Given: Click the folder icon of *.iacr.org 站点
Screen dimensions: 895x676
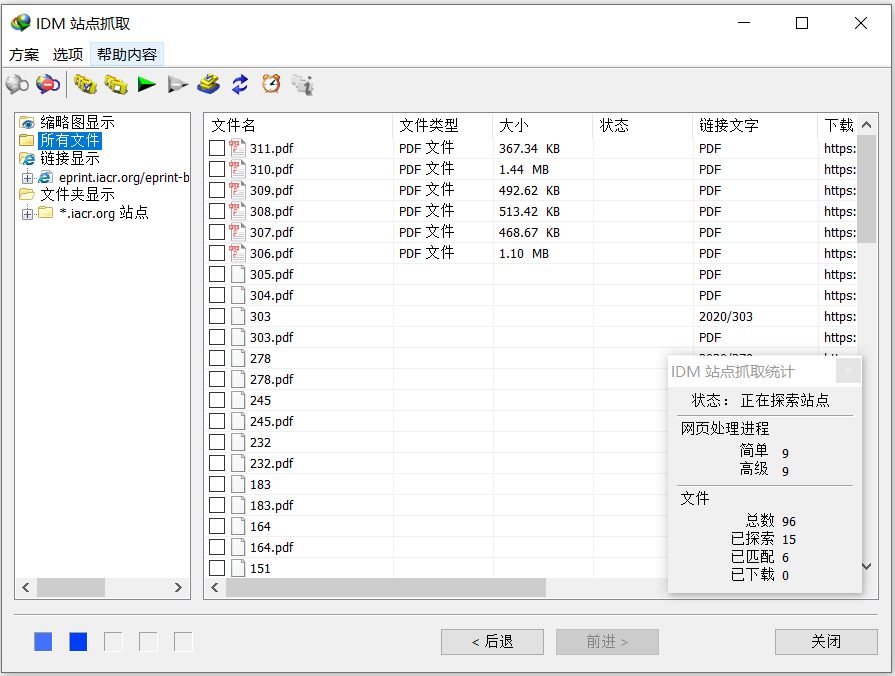Looking at the screenshot, I should (46, 212).
